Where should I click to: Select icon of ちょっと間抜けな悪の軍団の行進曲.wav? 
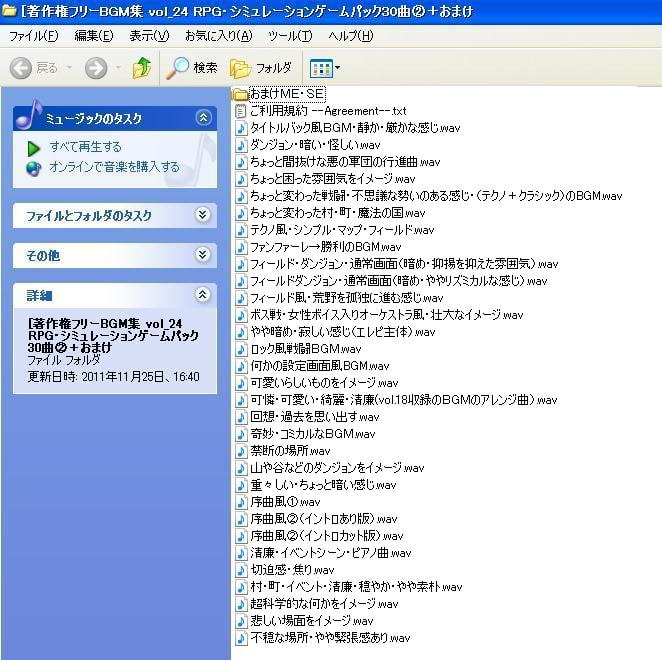click(x=241, y=162)
